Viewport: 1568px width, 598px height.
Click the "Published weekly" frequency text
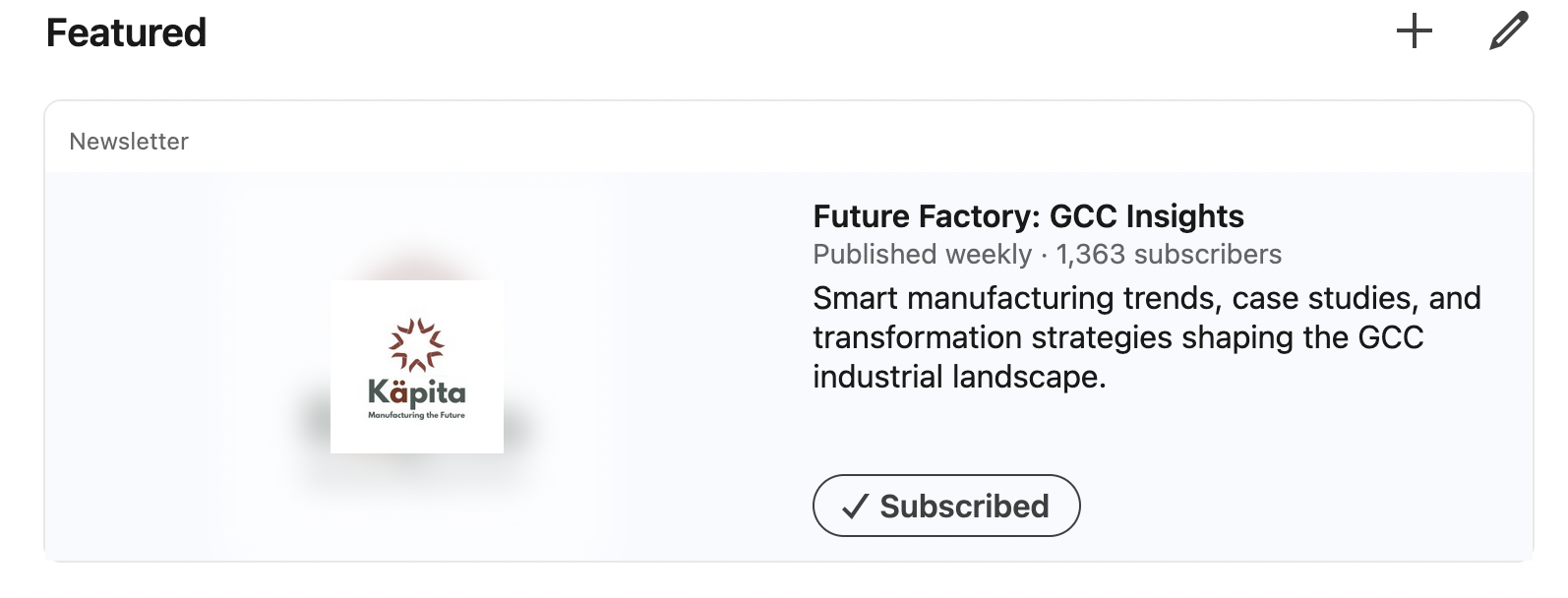coord(922,255)
